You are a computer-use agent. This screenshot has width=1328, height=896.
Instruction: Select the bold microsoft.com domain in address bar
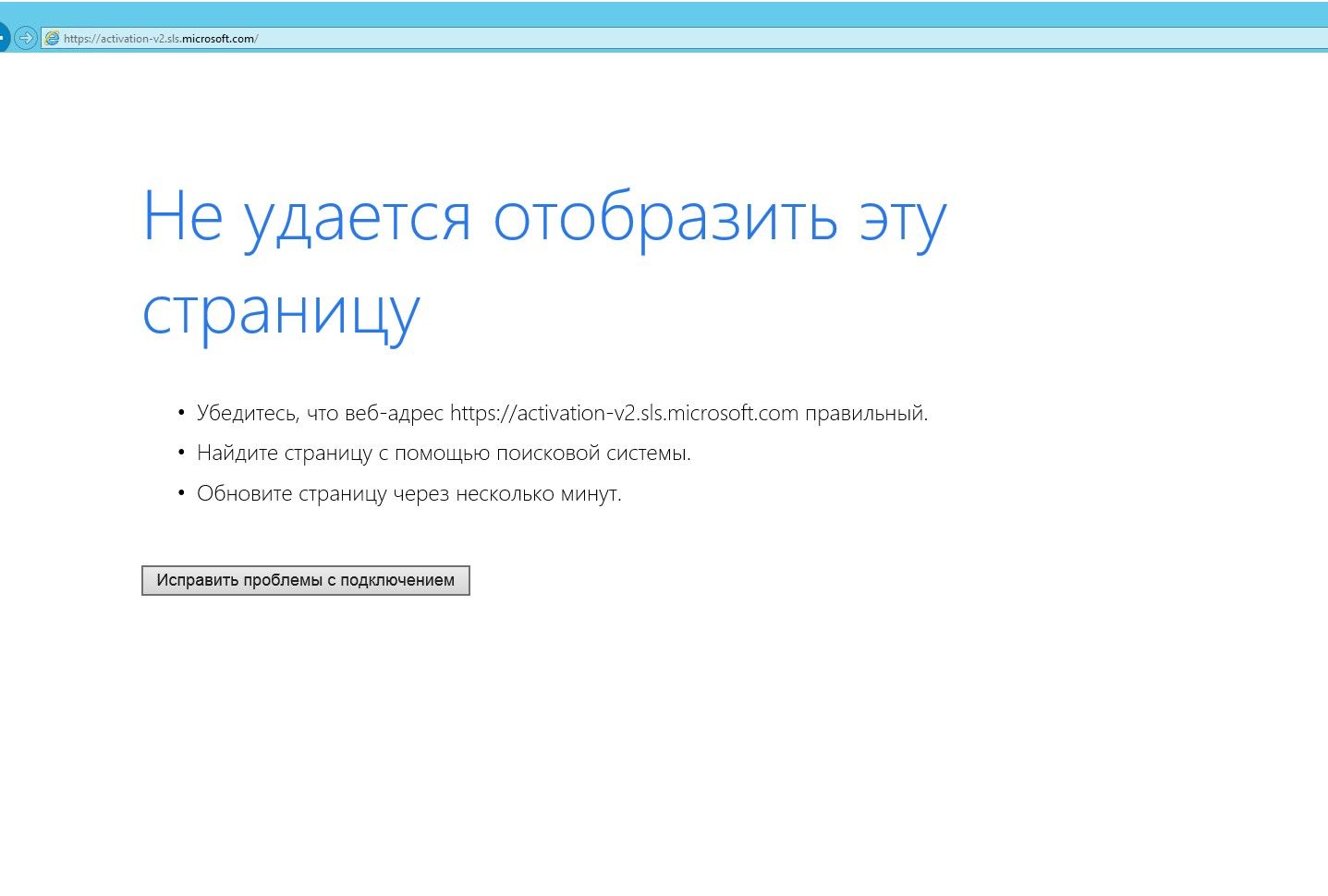[x=218, y=39]
